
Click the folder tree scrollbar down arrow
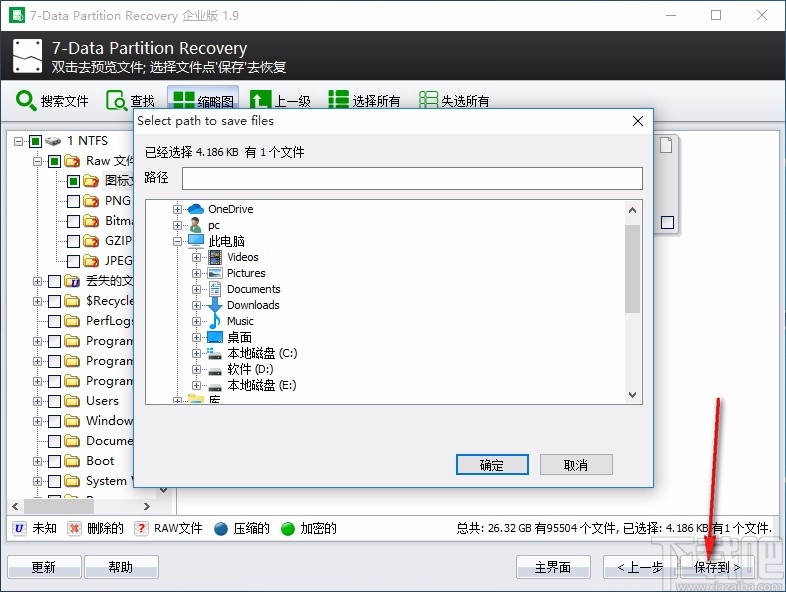633,394
